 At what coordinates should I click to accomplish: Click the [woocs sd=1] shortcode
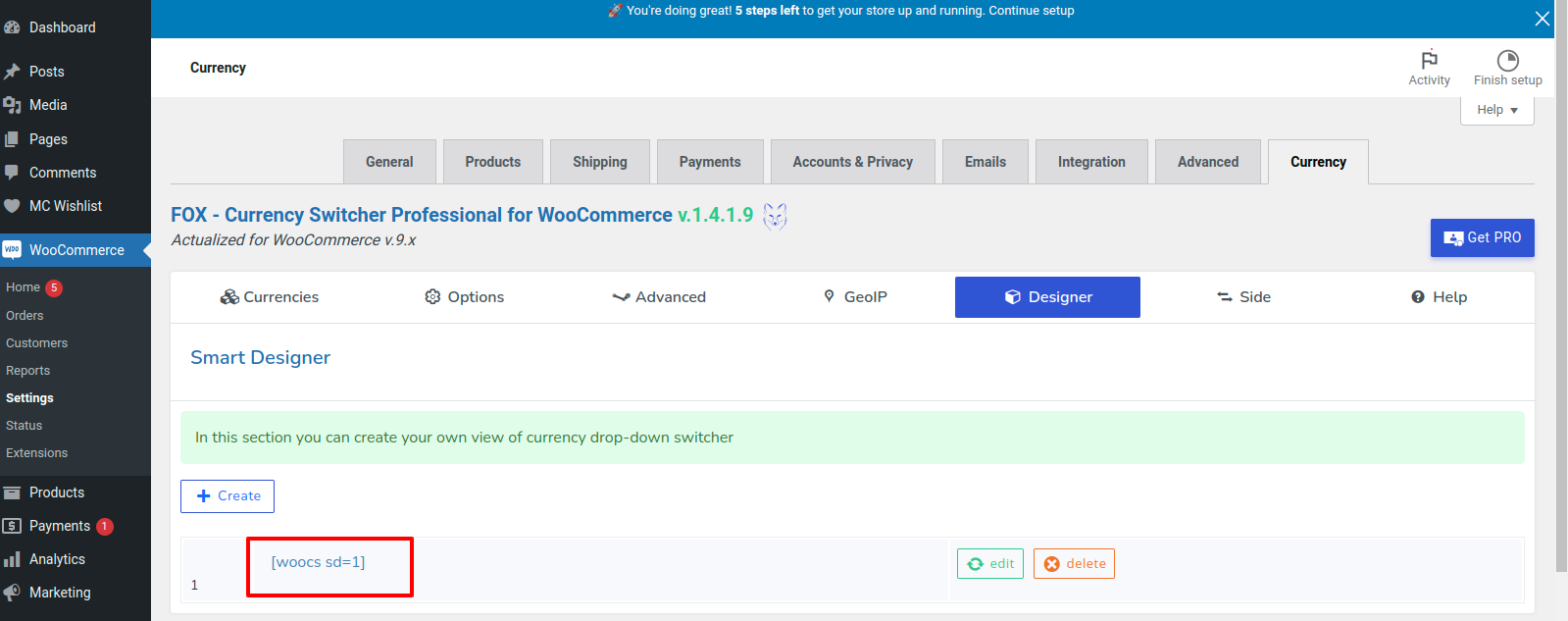(318, 562)
